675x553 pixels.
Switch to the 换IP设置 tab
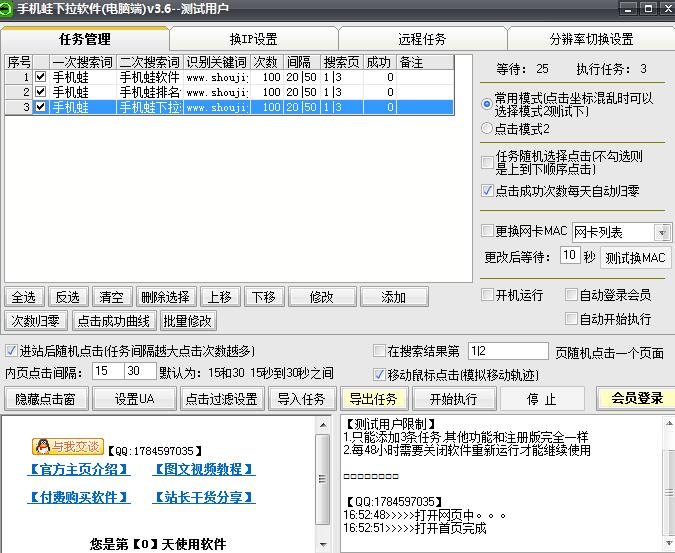coord(253,39)
